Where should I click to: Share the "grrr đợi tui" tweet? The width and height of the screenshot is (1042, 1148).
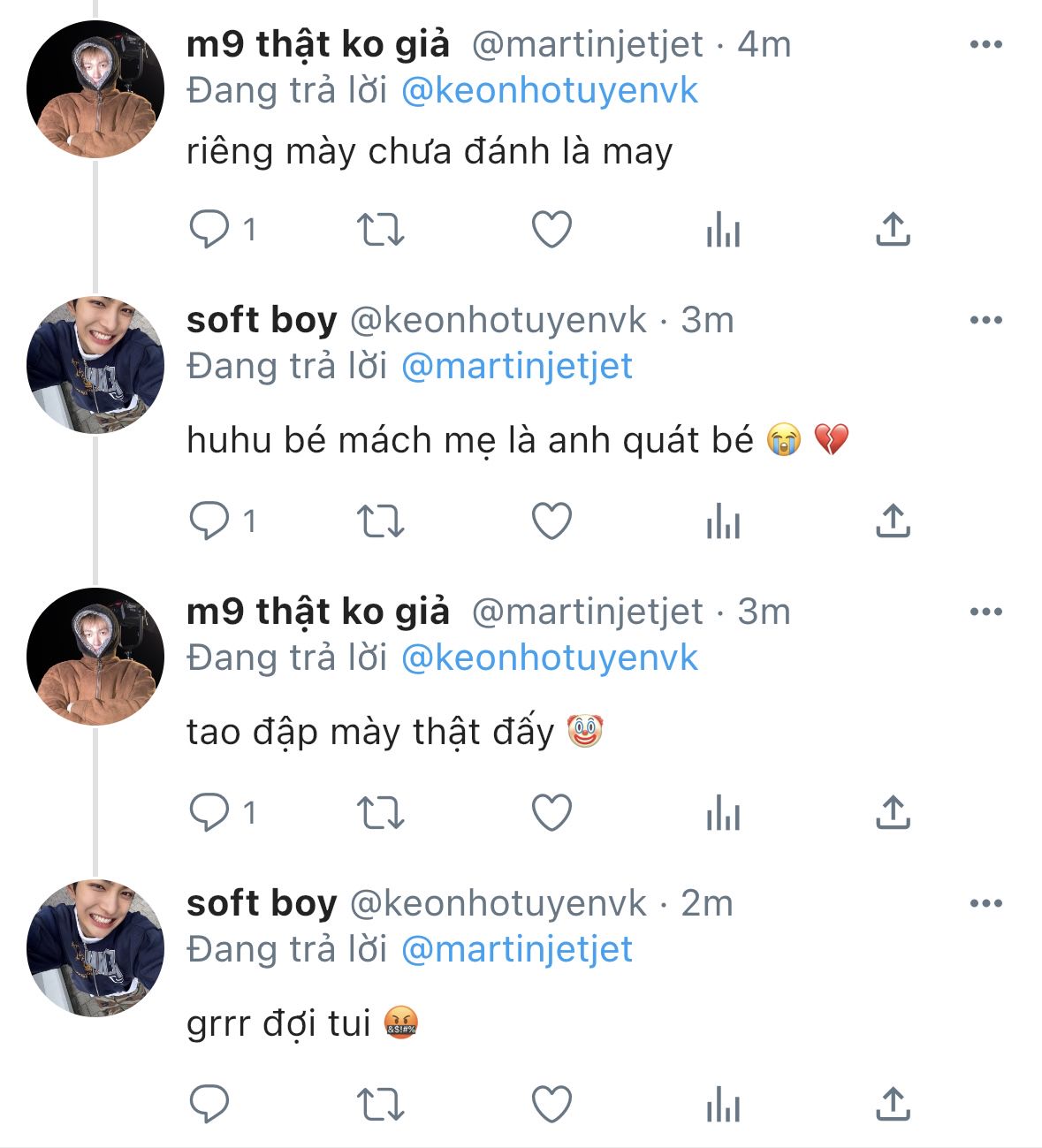coord(893,1105)
